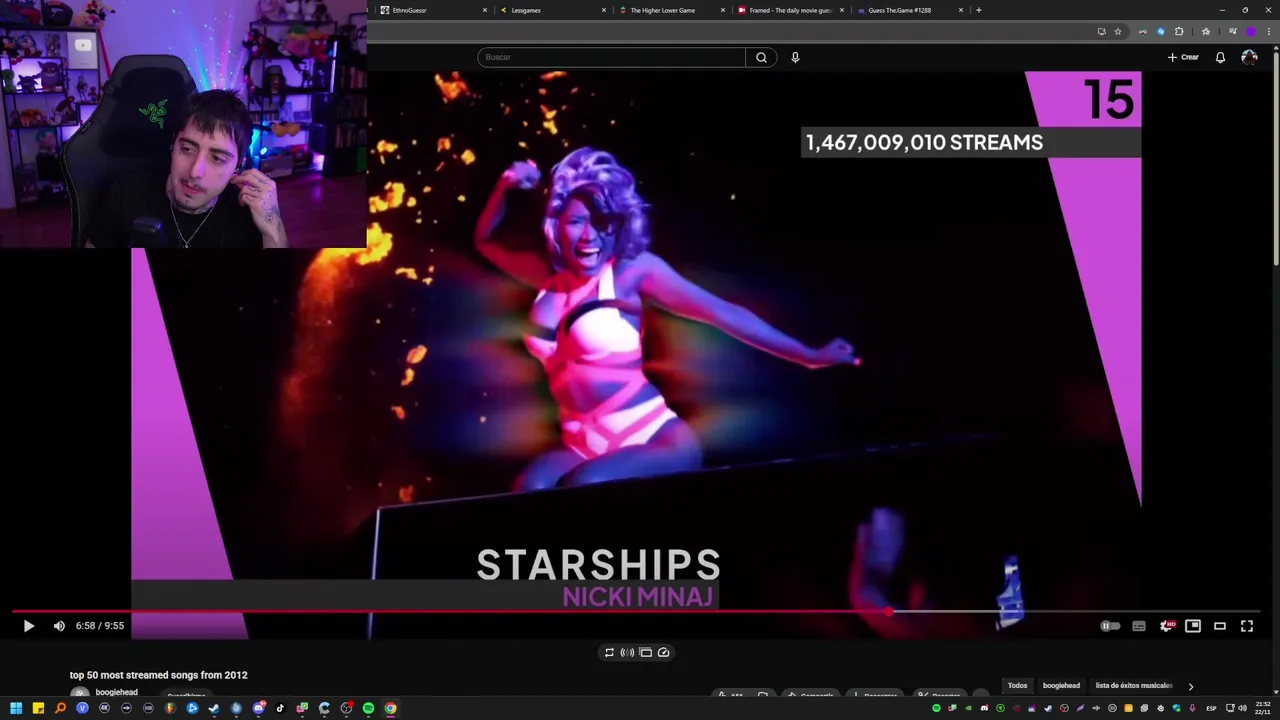
Task: Click the install app icon in address bar
Action: 1101,31
